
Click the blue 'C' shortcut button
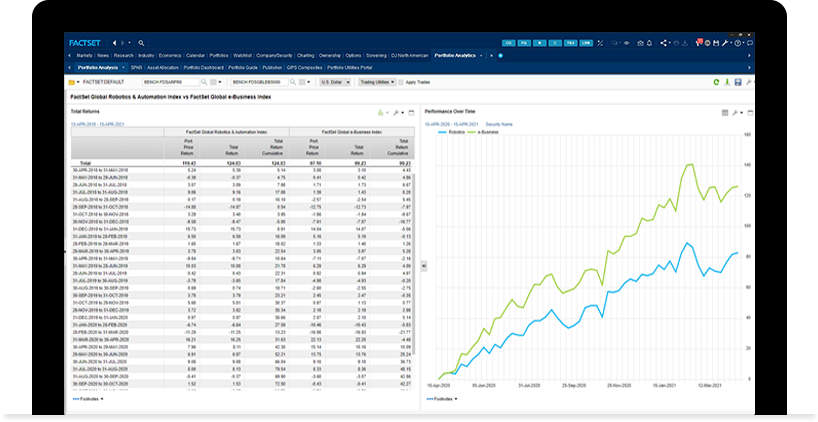(555, 43)
